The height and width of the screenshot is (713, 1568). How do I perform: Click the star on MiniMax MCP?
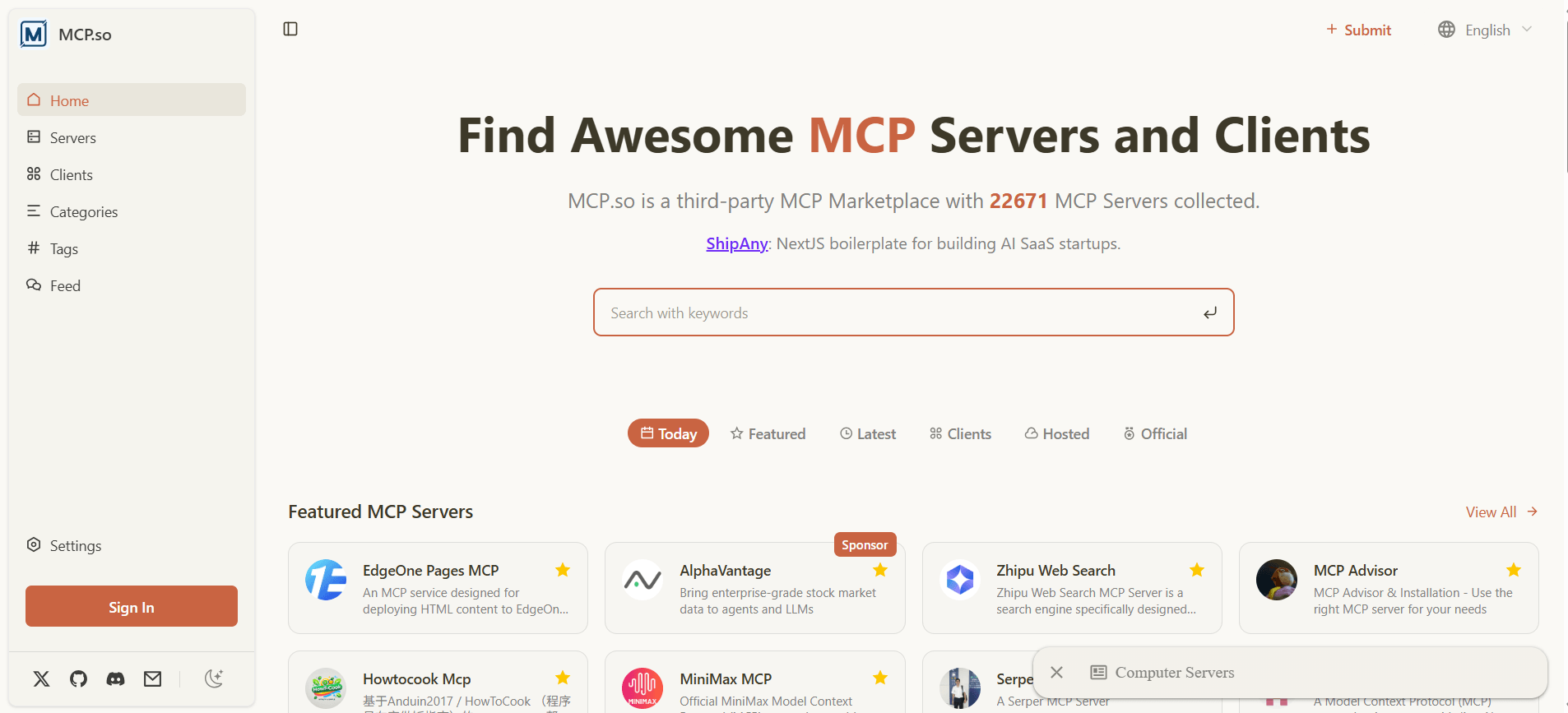pos(880,678)
